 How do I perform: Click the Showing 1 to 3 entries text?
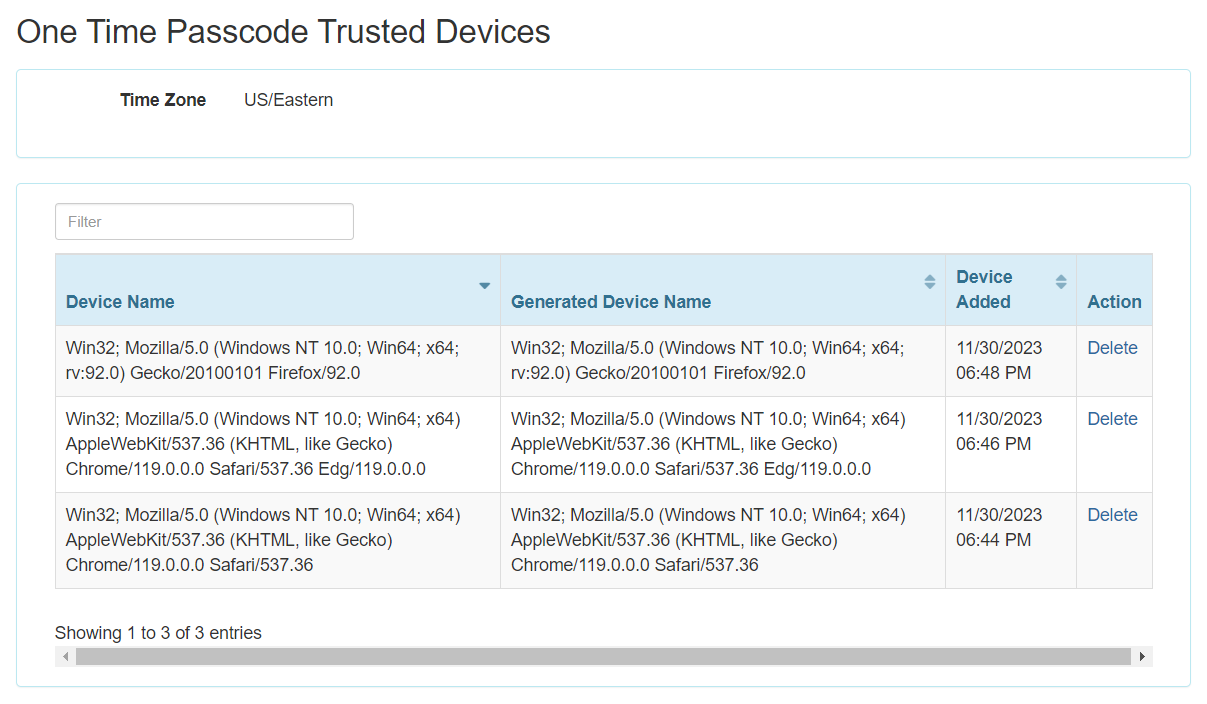click(x=158, y=633)
